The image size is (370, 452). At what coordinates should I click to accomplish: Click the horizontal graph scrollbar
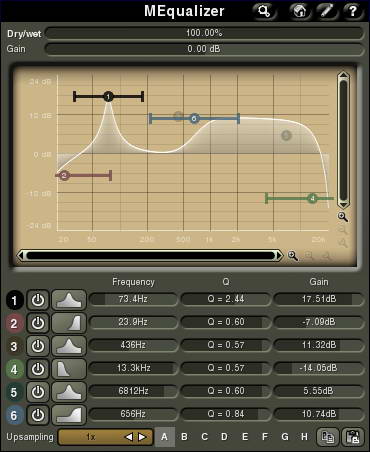(x=150, y=256)
